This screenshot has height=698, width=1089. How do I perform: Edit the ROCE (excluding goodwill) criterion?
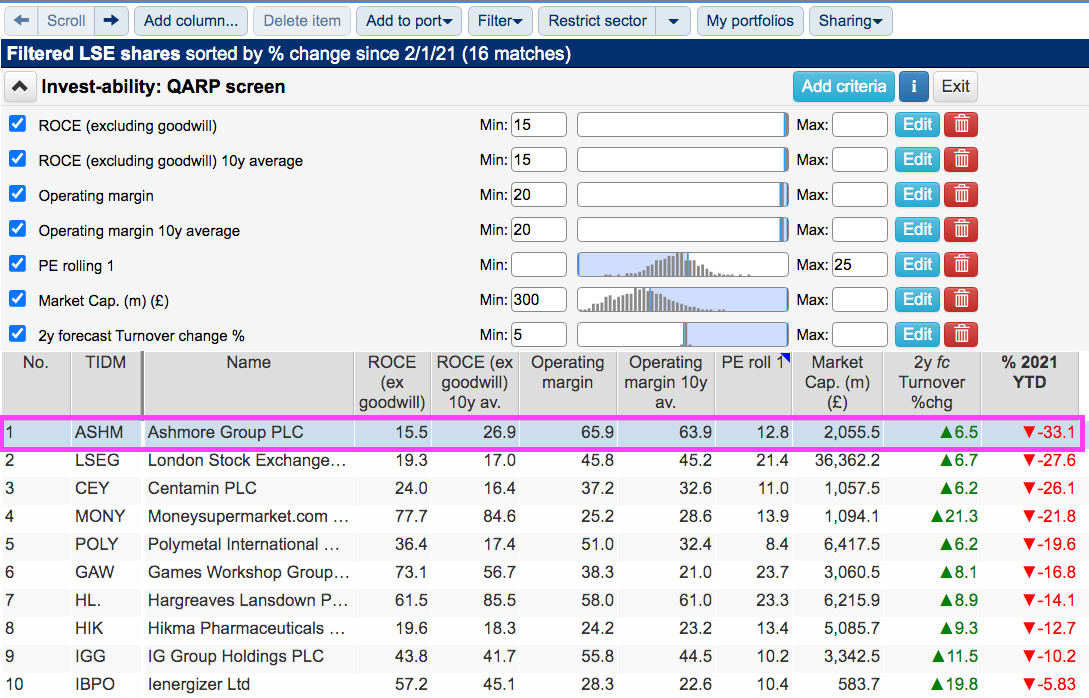pyautogui.click(x=917, y=125)
